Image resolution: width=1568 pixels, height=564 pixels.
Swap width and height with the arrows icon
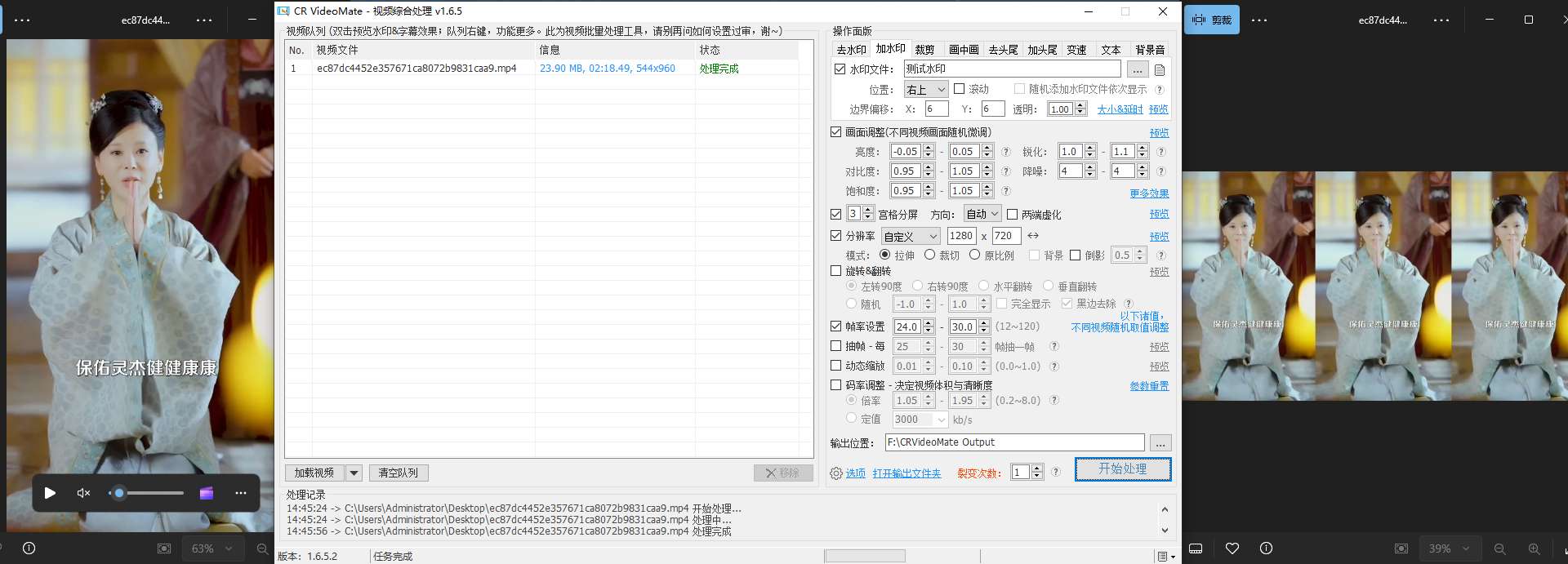(1033, 236)
